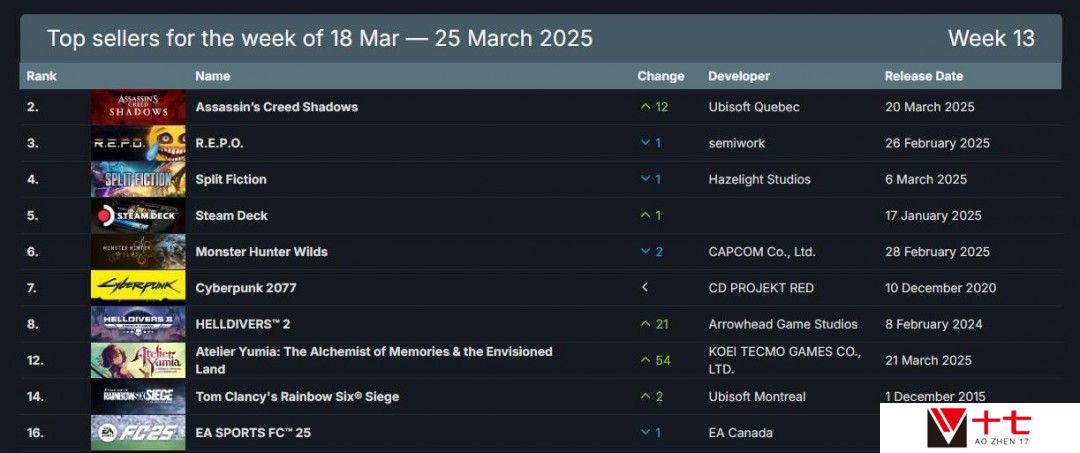Click the Ubisoft Montreal developer cell
This screenshot has width=1080, height=453.
click(757, 397)
